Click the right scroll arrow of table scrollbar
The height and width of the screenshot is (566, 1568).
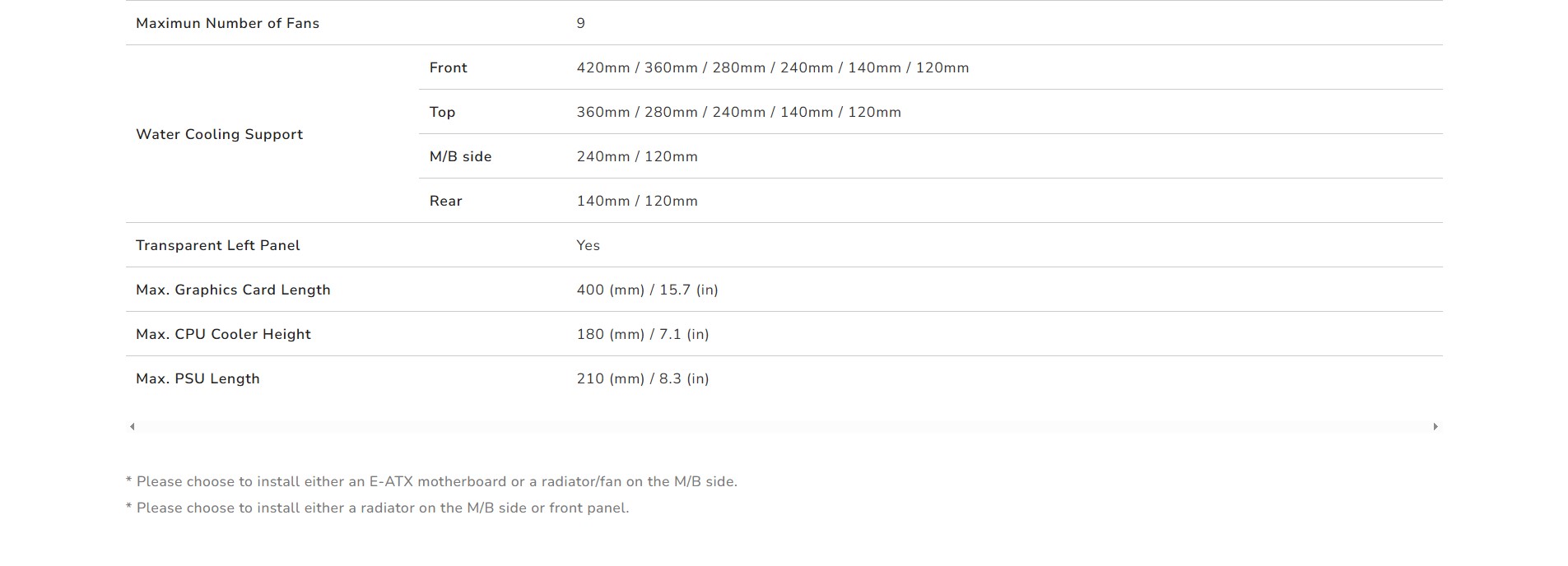click(x=1435, y=426)
